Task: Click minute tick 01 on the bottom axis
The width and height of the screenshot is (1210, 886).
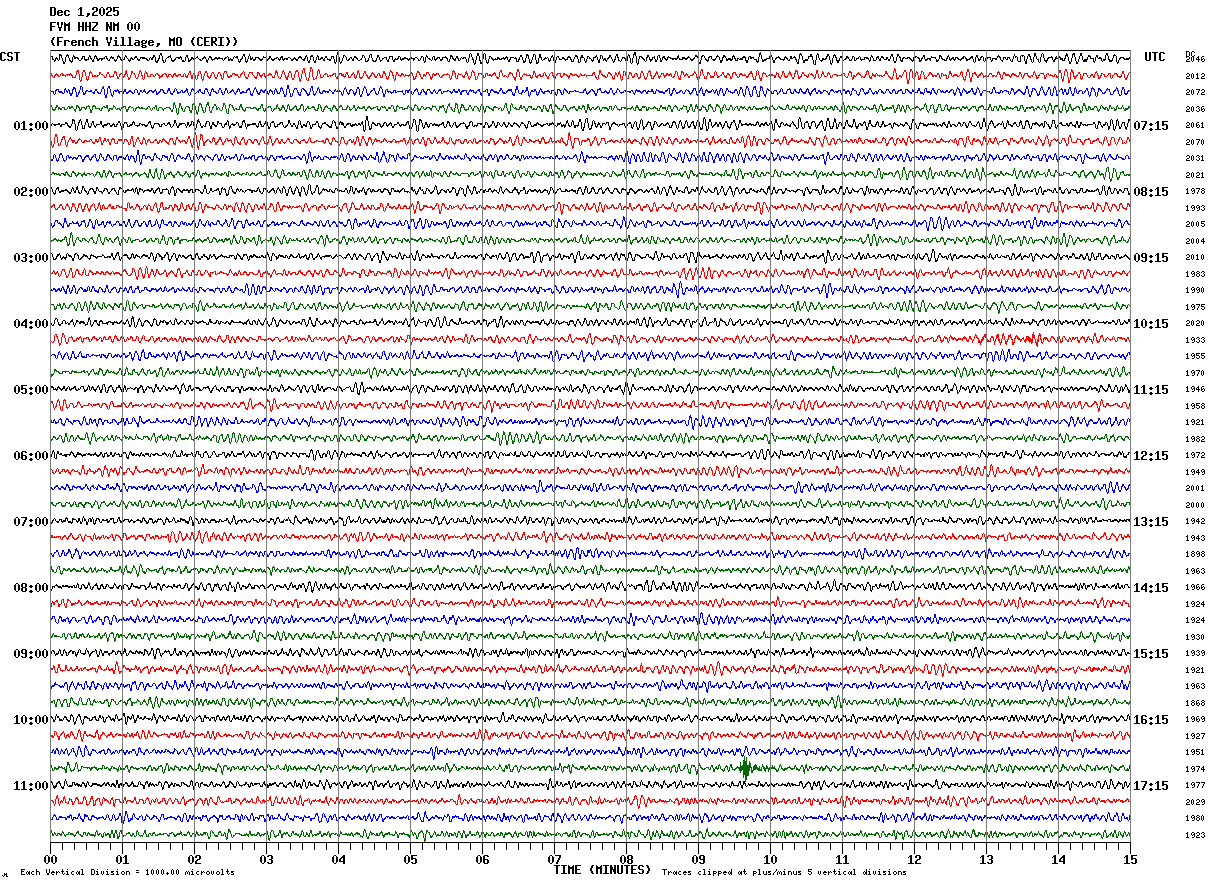Action: (x=122, y=859)
